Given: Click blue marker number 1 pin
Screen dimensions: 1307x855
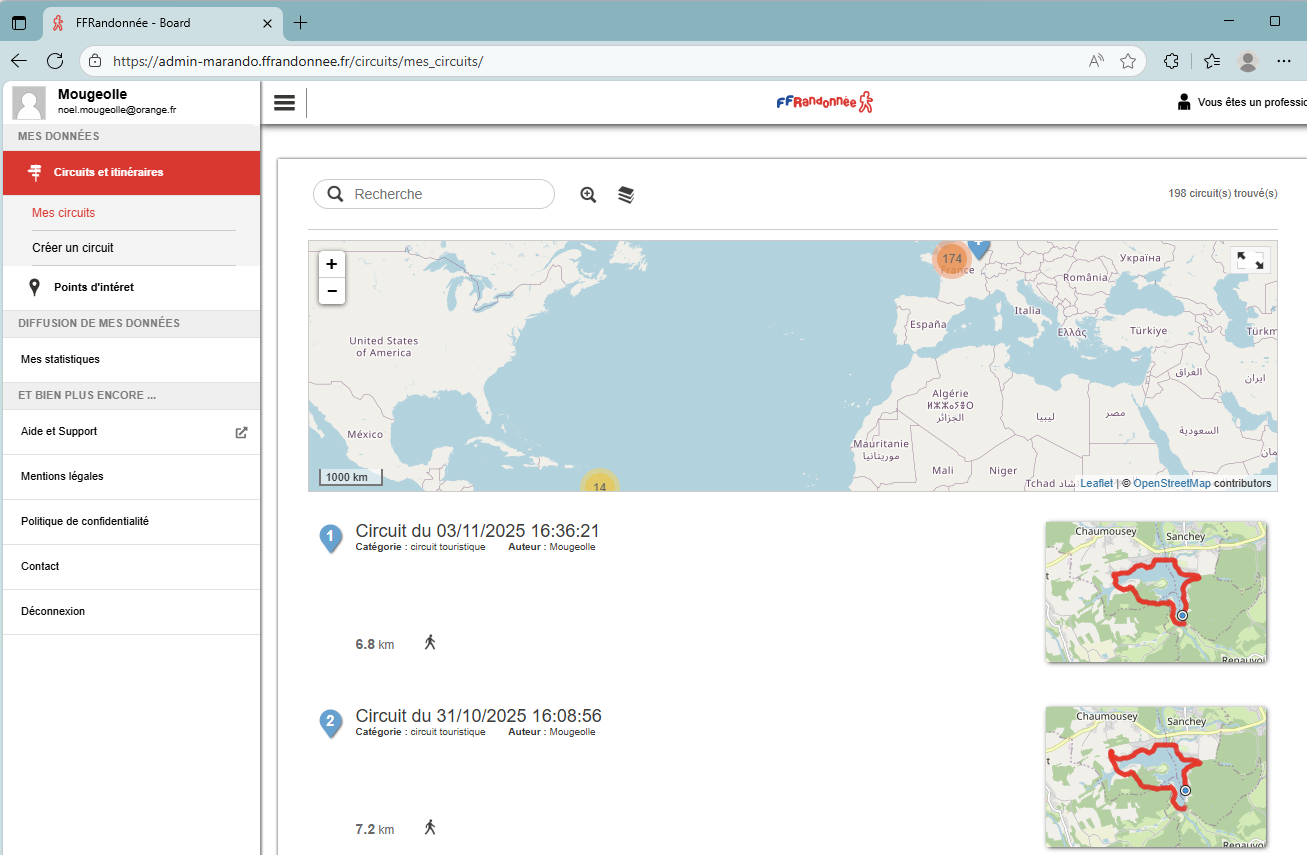Looking at the screenshot, I should click(x=330, y=537).
